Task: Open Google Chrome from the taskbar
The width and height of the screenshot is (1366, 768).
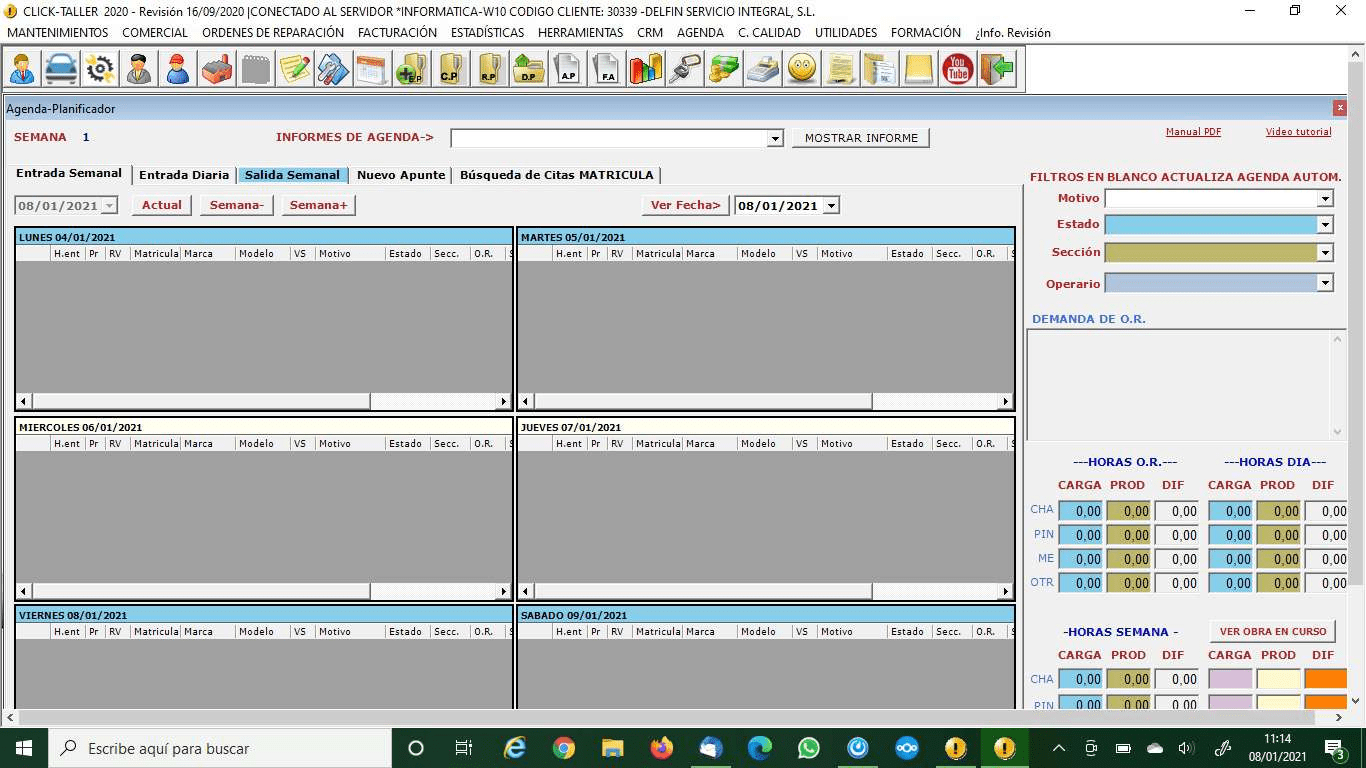Action: (564, 748)
